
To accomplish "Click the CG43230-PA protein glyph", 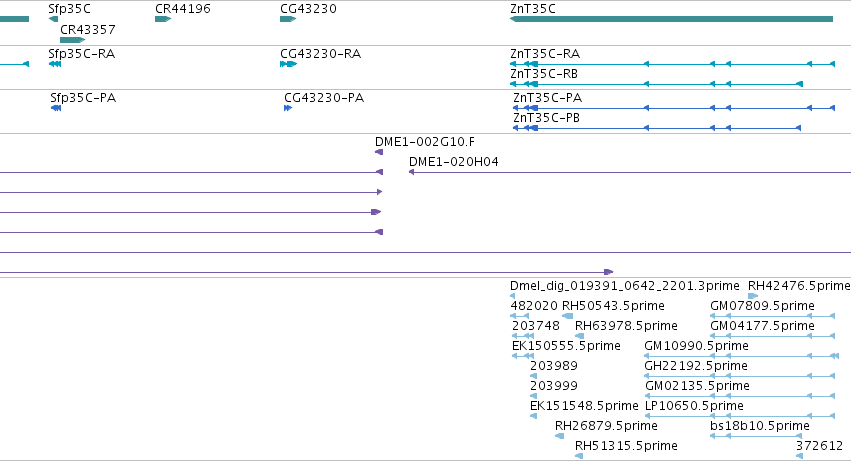I will coord(288,108).
